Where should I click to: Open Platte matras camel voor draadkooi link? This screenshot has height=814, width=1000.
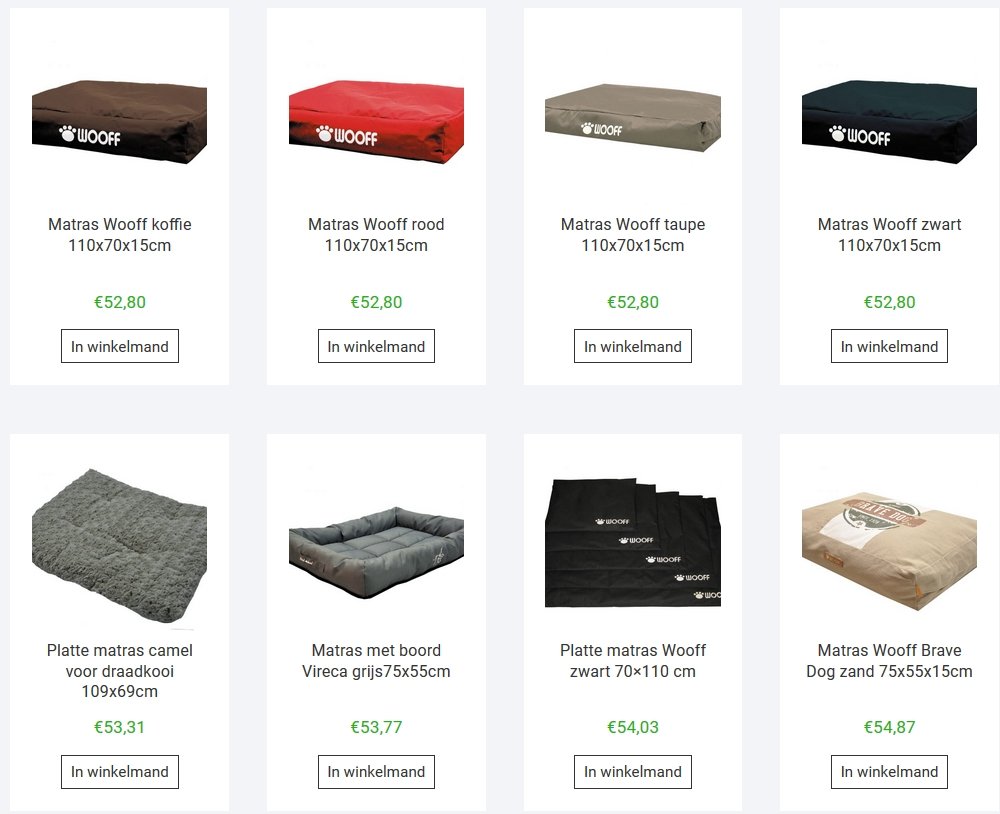click(x=120, y=670)
